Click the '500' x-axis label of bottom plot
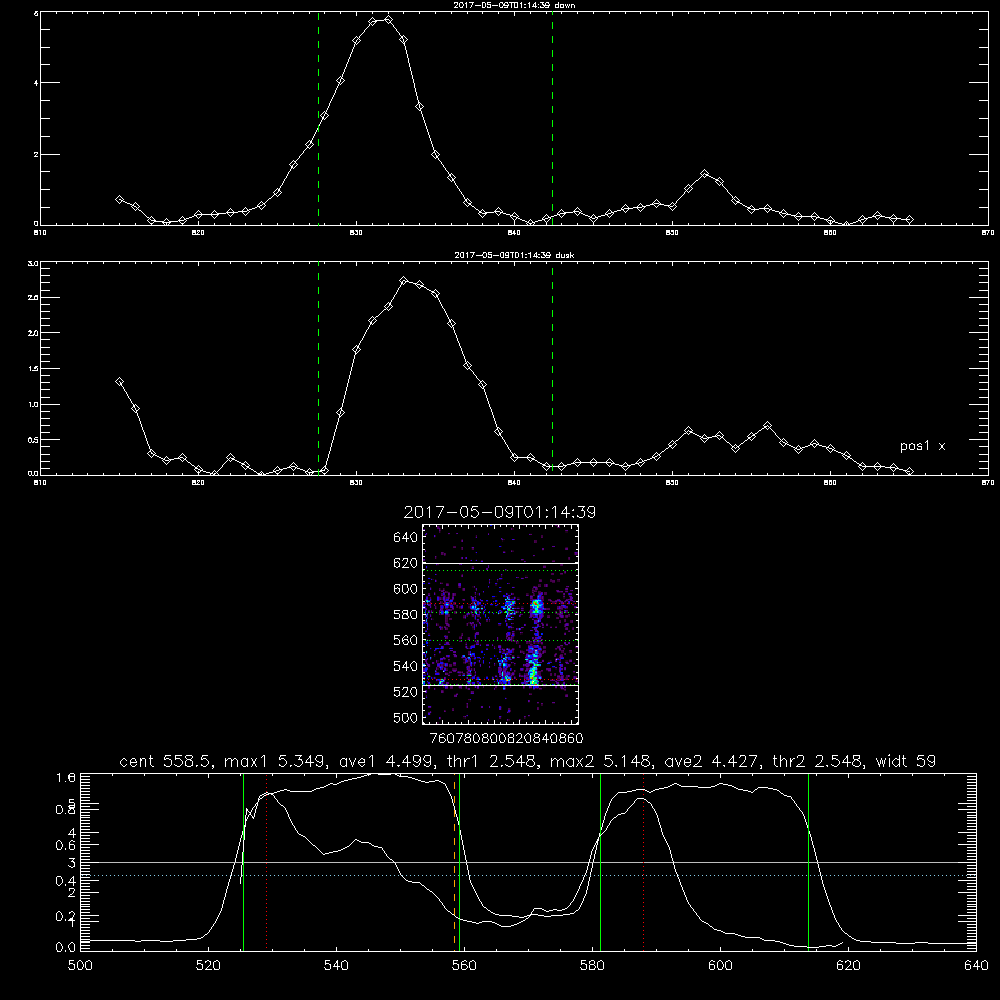The height and width of the screenshot is (1000, 1000). (80, 966)
